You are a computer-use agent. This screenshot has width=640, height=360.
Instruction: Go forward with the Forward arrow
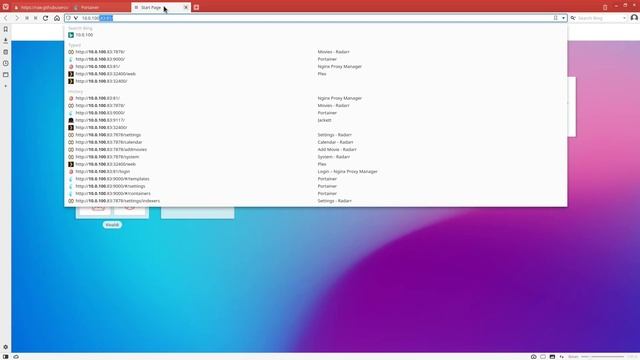(x=17, y=18)
